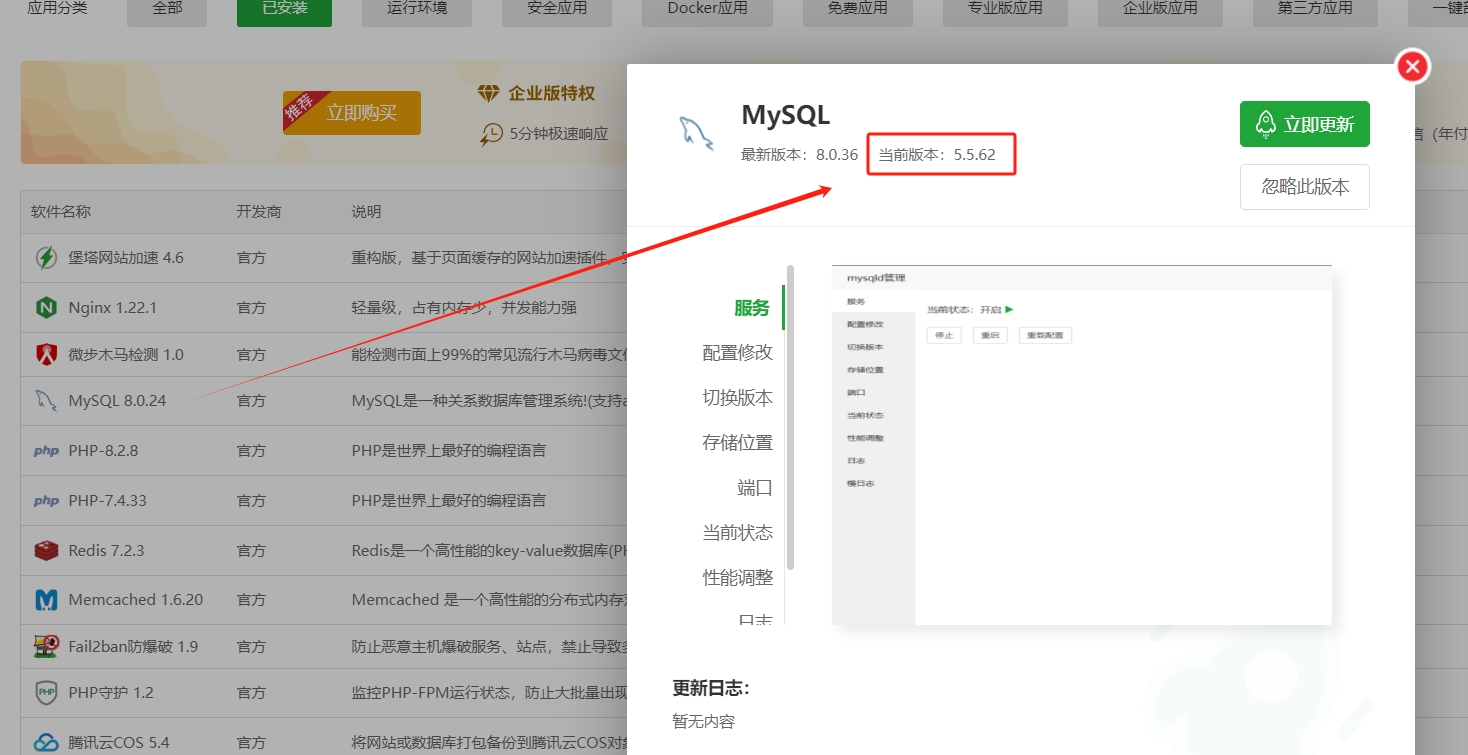1468x755 pixels.
Task: Click the diamond icon beside 企业版特权
Action: click(x=488, y=93)
